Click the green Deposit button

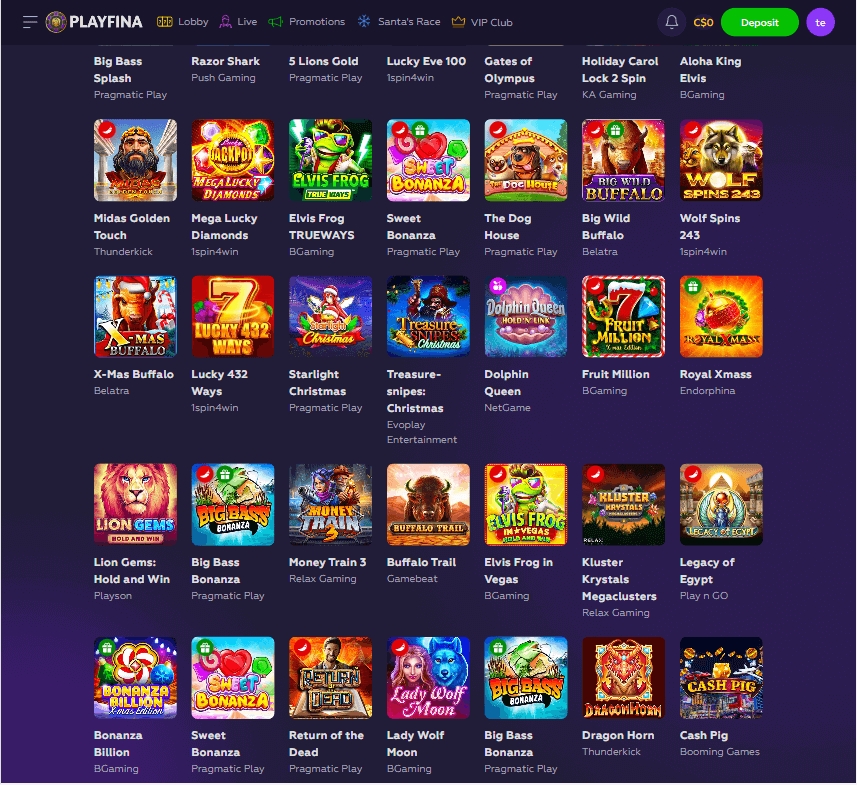point(759,22)
